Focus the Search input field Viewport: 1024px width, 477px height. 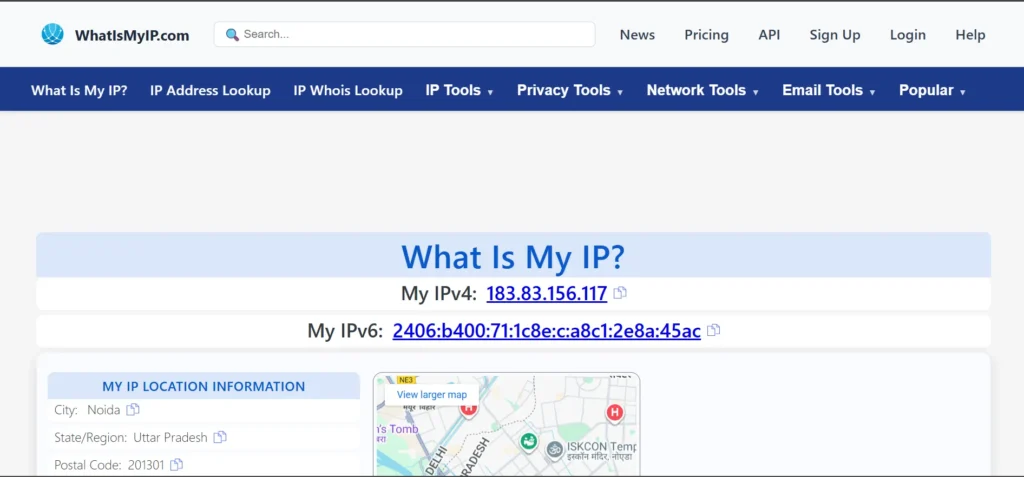tap(404, 35)
